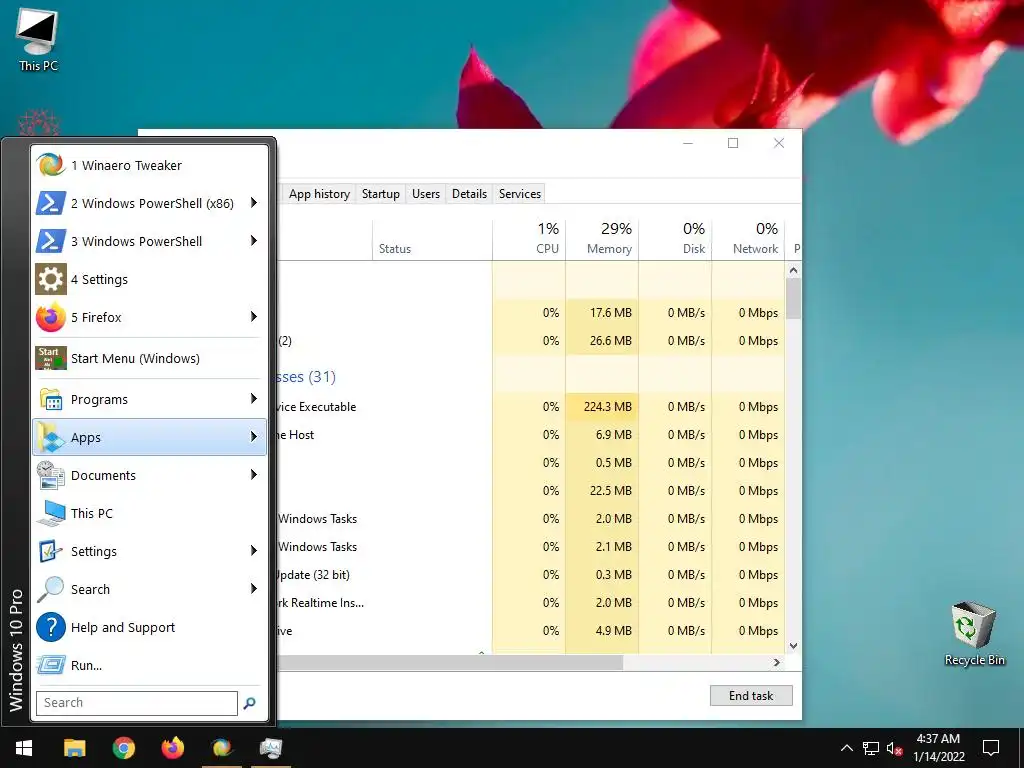Focus the start menu Search box
The image size is (1024, 768).
point(136,703)
